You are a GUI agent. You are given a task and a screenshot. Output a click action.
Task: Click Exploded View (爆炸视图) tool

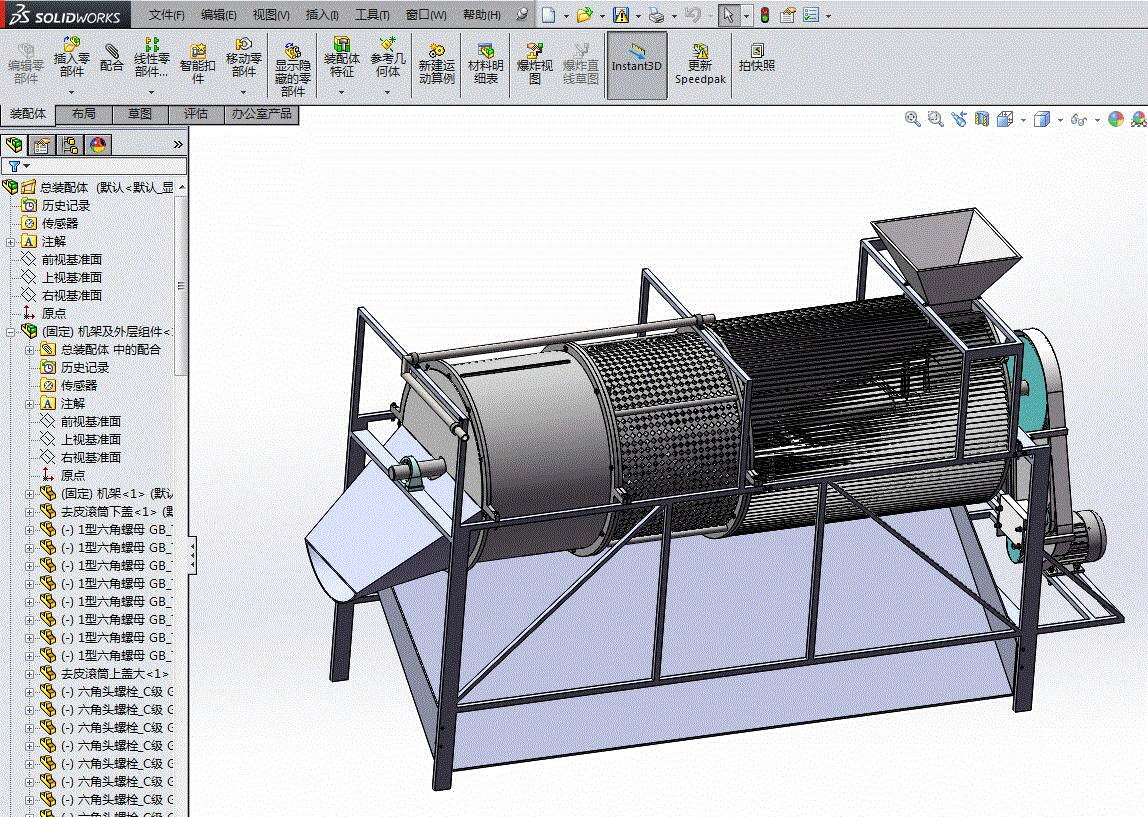point(535,62)
